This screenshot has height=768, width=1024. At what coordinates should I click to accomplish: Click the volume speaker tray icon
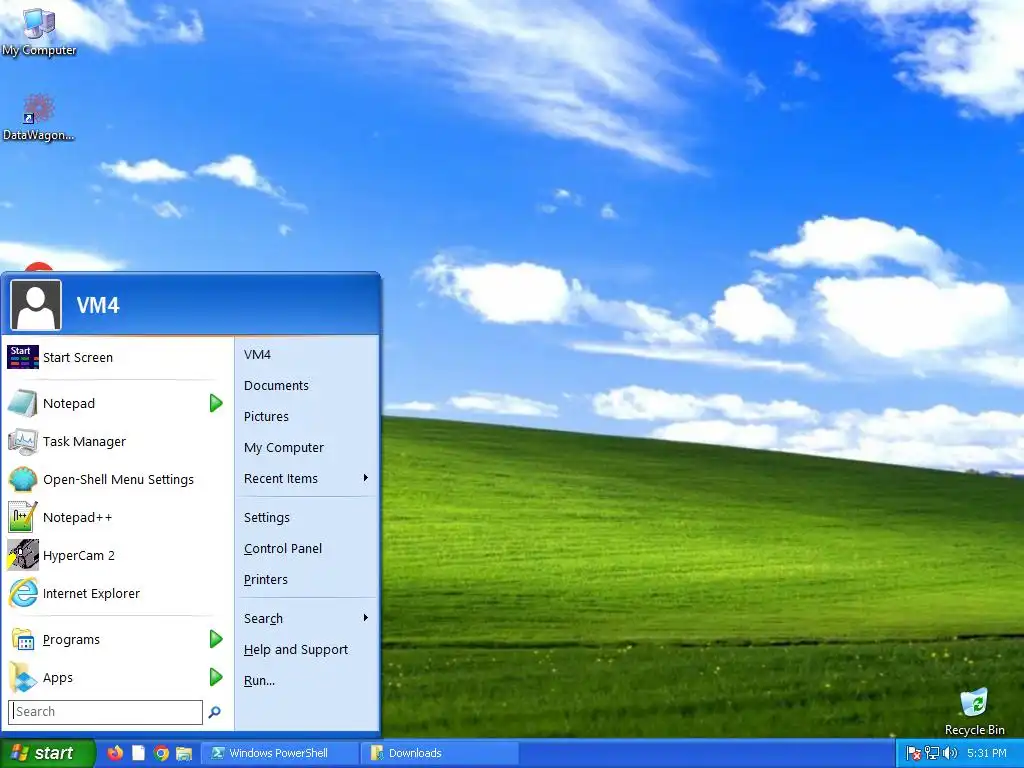(950, 753)
